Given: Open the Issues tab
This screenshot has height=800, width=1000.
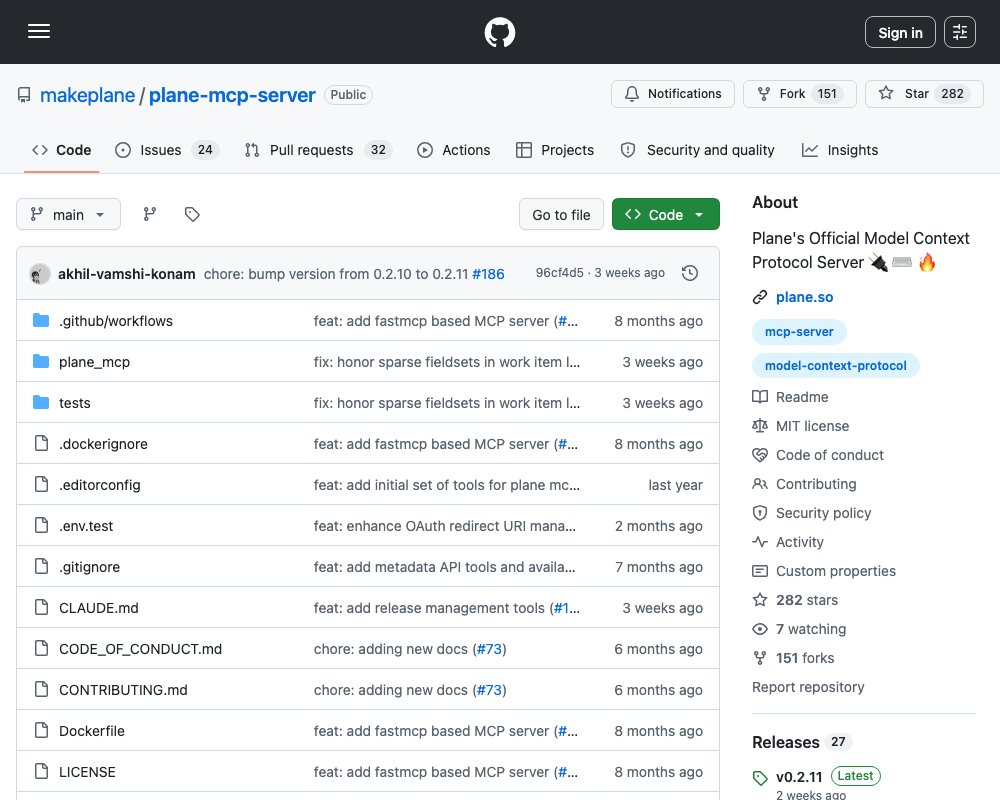Looking at the screenshot, I should click(x=167, y=150).
